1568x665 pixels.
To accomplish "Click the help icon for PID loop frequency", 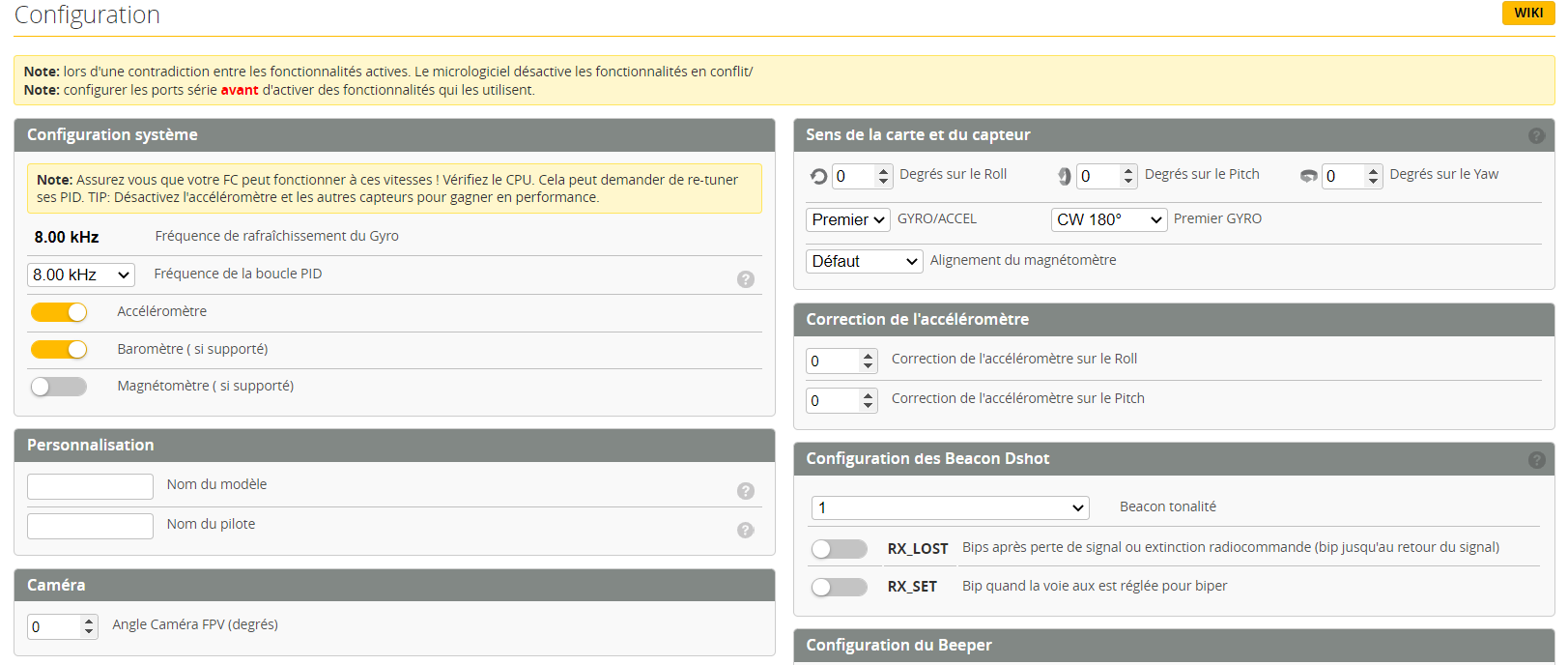I will click(x=745, y=279).
